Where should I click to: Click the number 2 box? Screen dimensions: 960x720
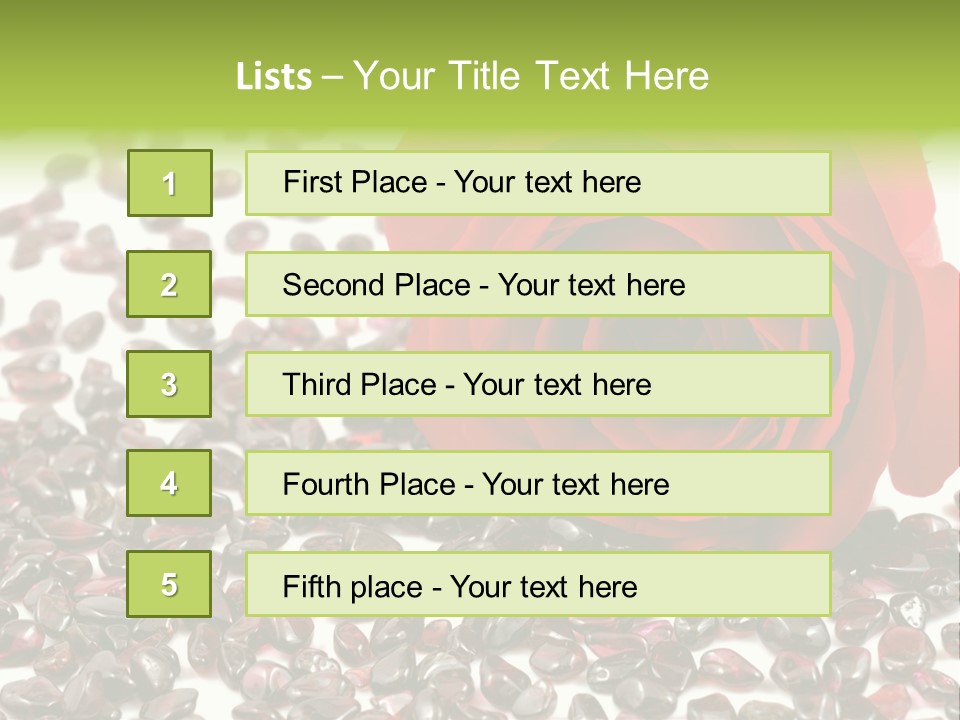click(169, 284)
